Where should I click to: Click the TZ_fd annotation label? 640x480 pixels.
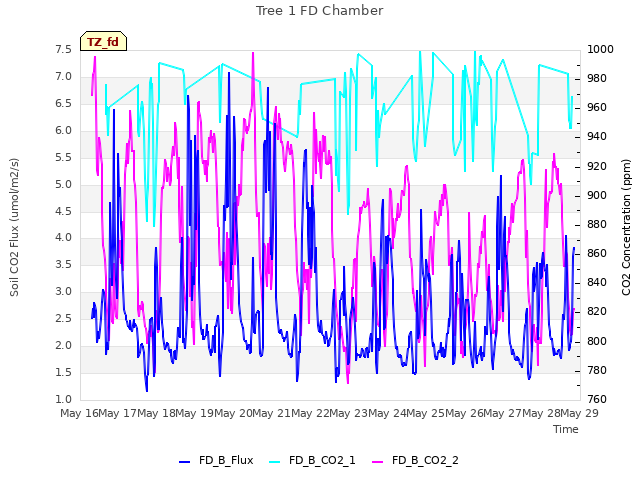coord(103,41)
